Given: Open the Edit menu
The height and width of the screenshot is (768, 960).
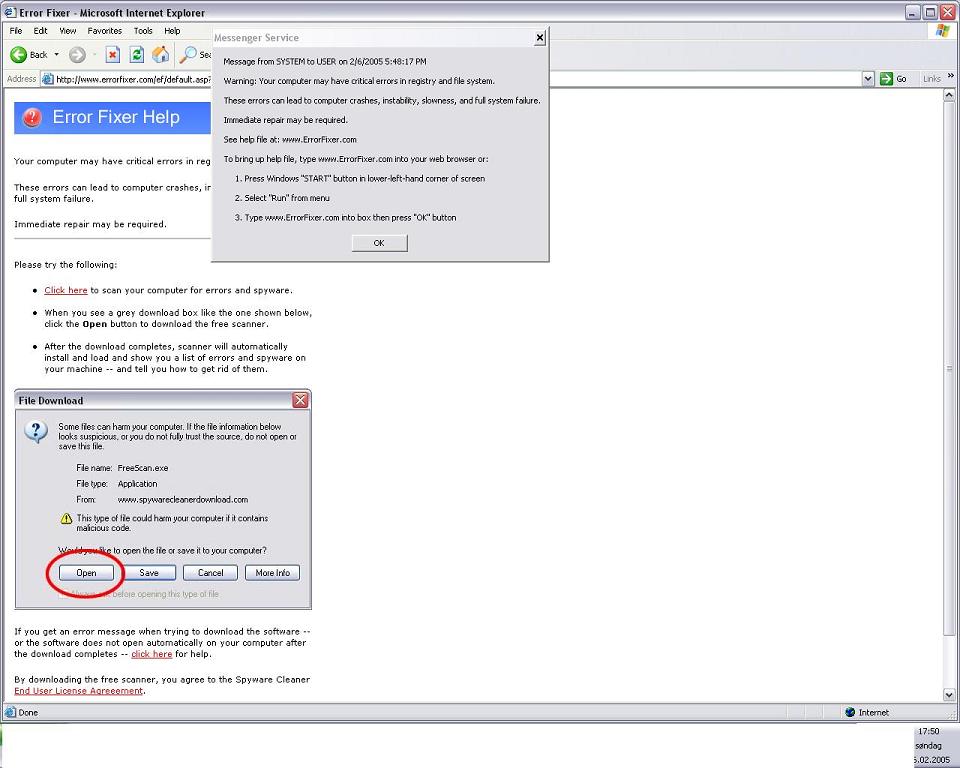Looking at the screenshot, I should pyautogui.click(x=40, y=31).
